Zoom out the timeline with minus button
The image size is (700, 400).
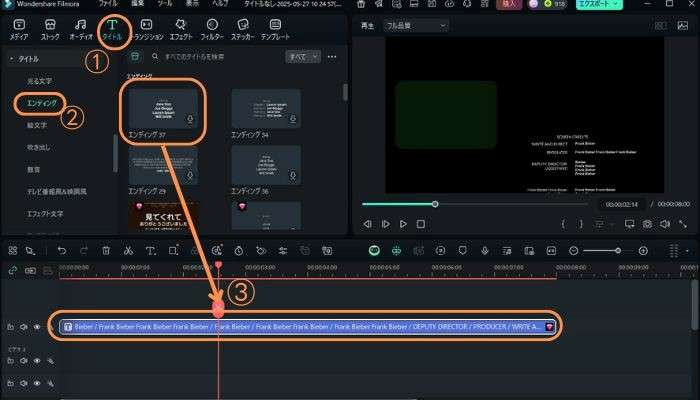574,251
